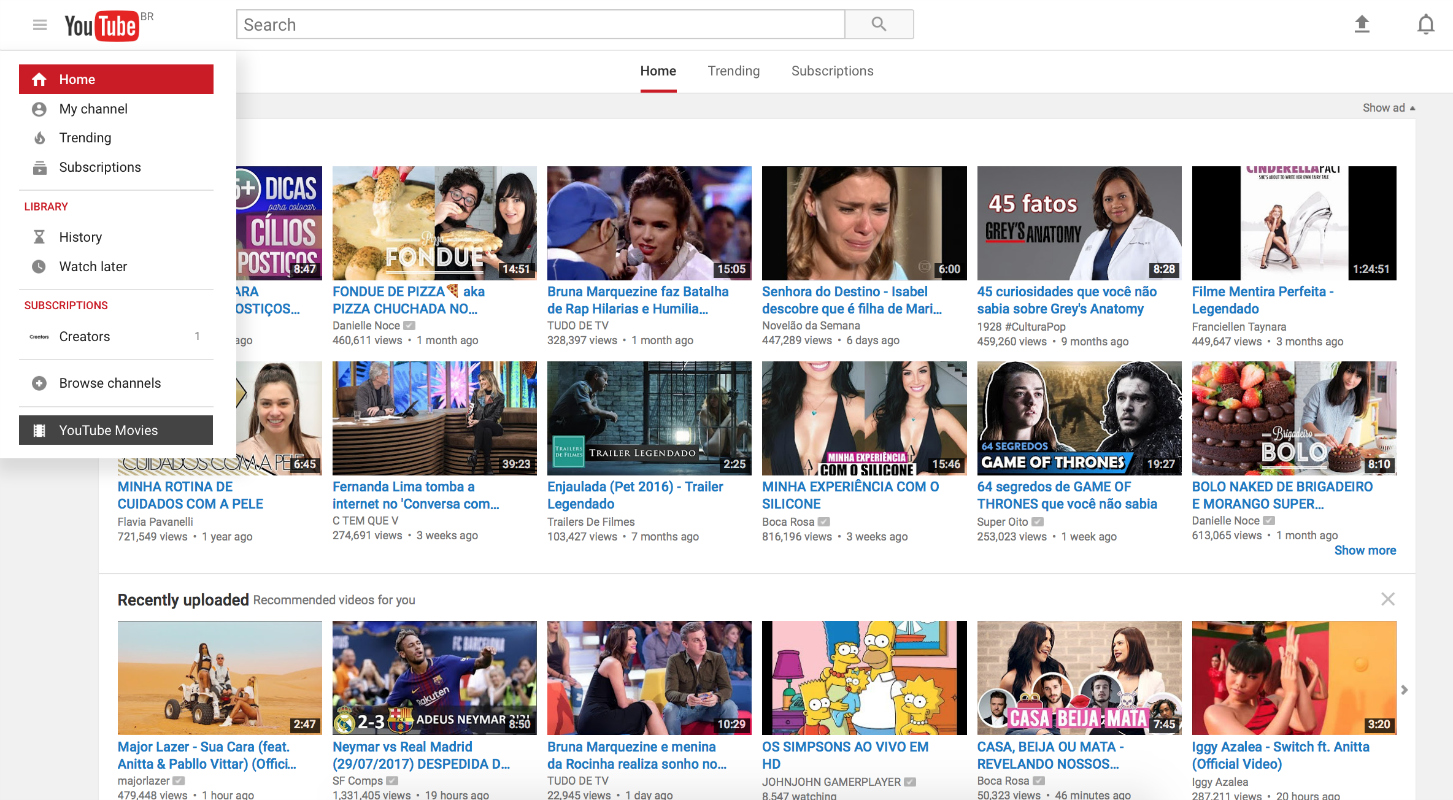The image size is (1453, 800).
Task: Open Neymar vs Real Madrid video title
Action: point(421,755)
